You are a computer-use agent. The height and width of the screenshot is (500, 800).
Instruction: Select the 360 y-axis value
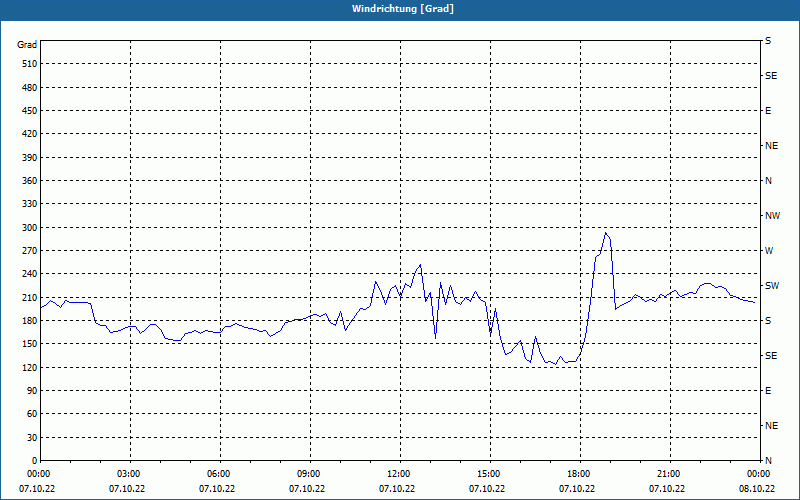pyautogui.click(x=30, y=181)
